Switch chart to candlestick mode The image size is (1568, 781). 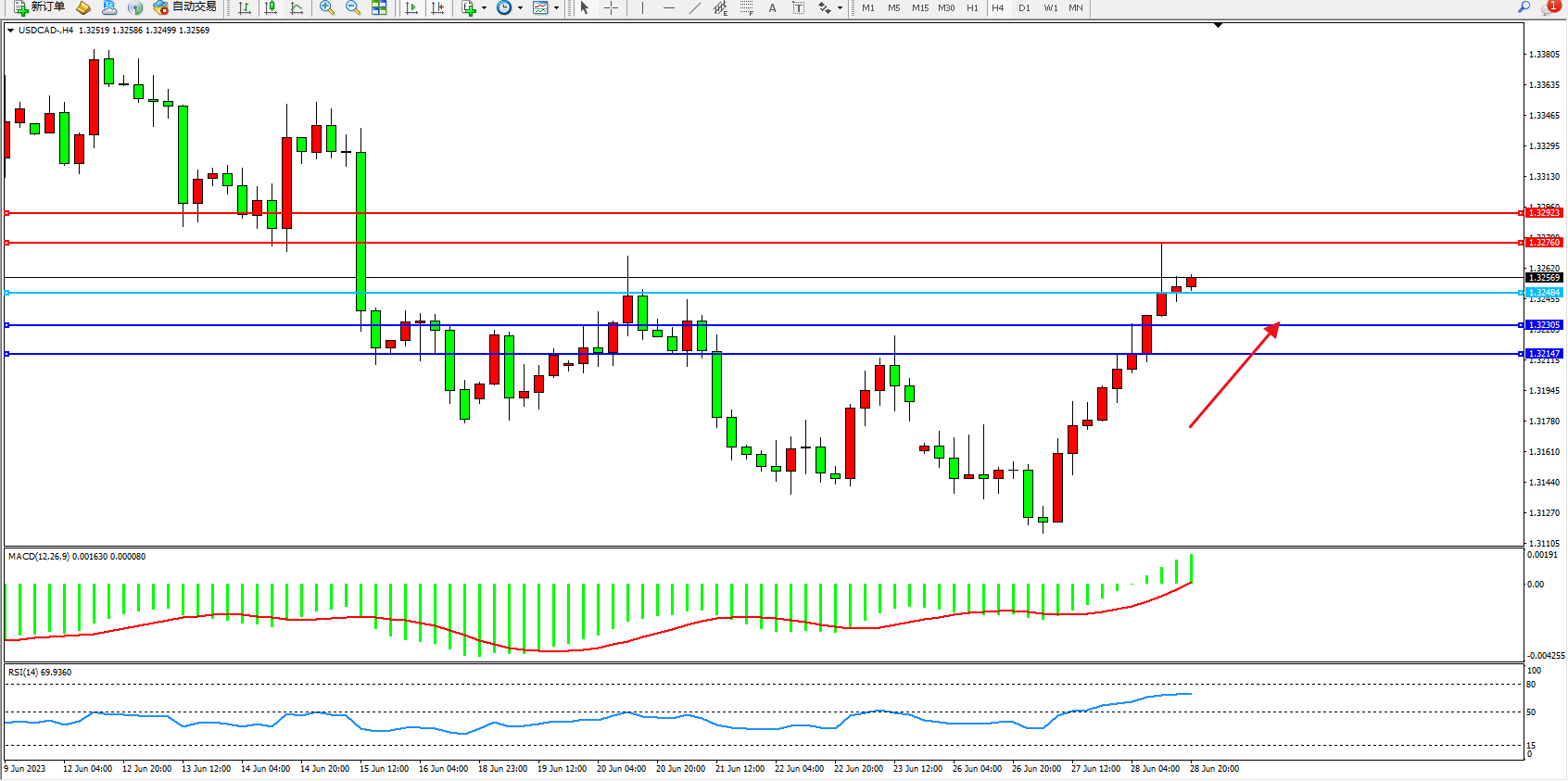pos(271,8)
